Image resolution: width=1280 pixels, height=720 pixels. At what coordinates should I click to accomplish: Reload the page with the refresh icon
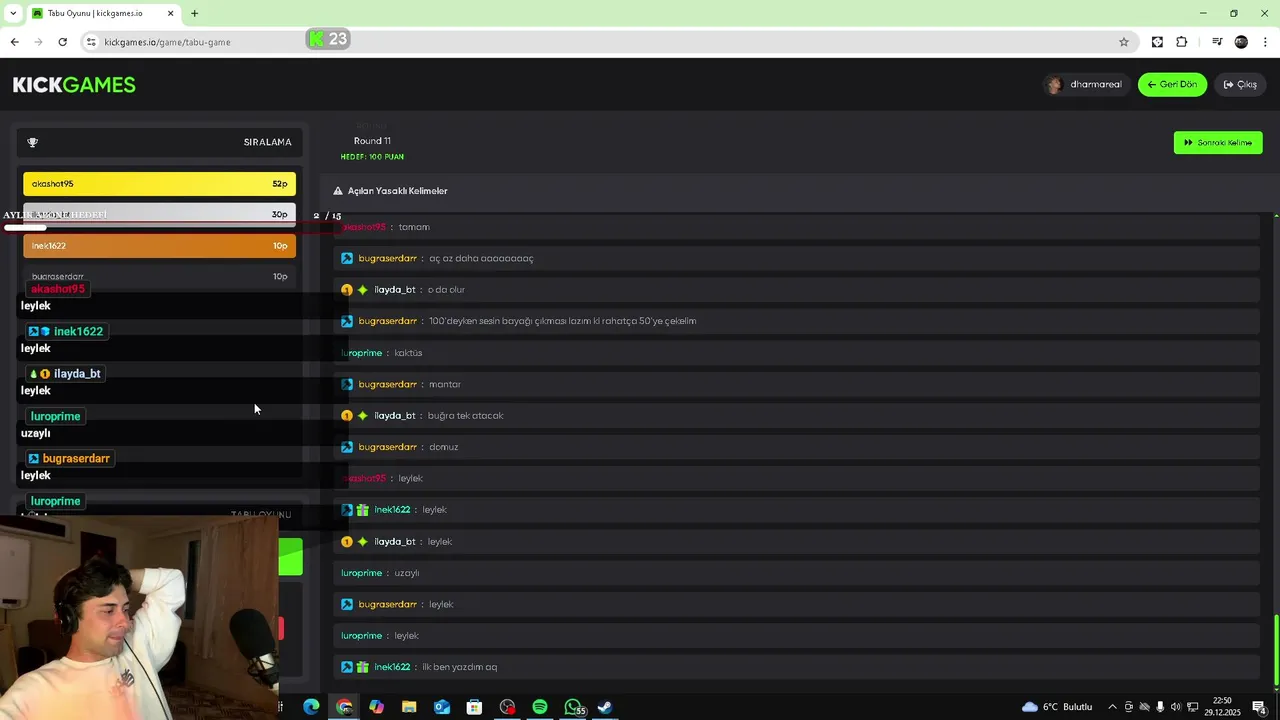(62, 42)
